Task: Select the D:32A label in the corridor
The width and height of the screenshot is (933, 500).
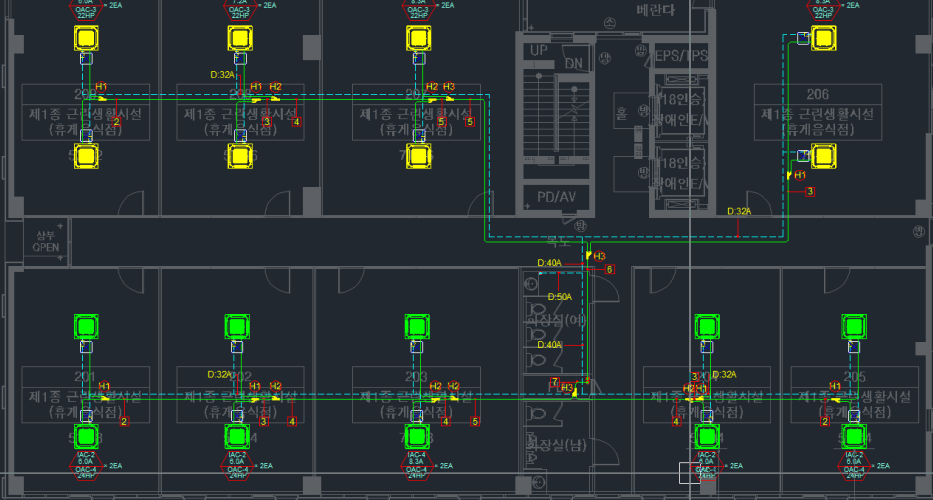Action: point(738,211)
